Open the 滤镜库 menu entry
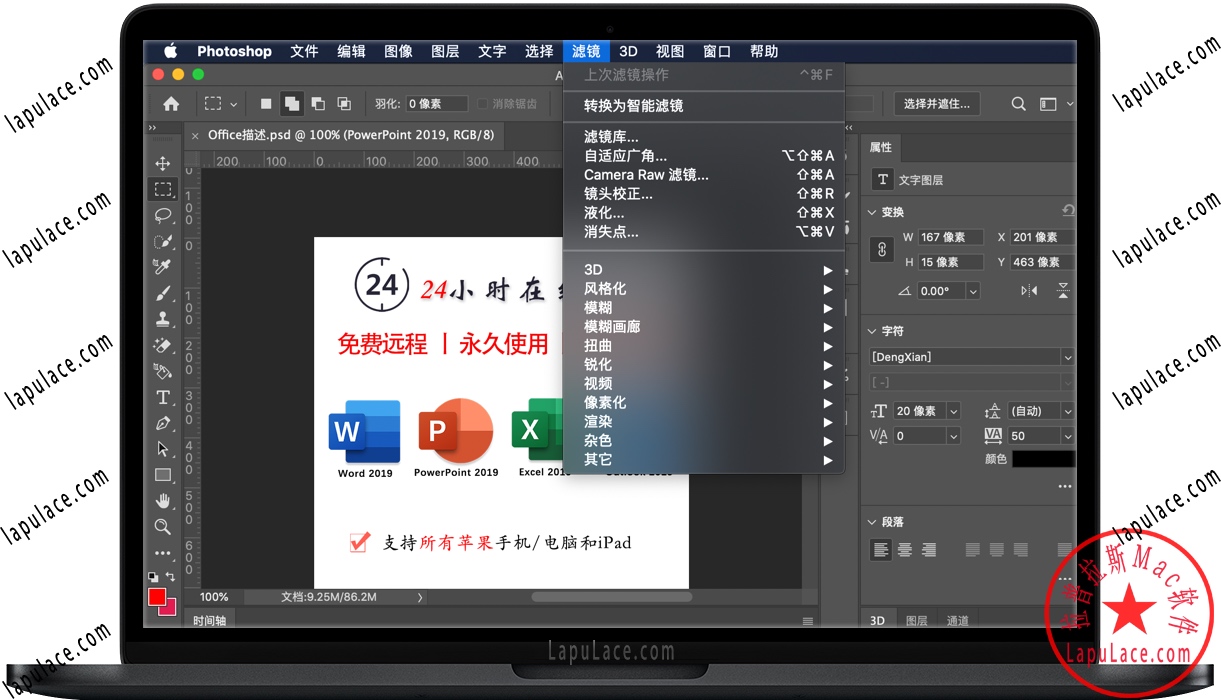Viewport: 1221px width, 700px height. (614, 135)
